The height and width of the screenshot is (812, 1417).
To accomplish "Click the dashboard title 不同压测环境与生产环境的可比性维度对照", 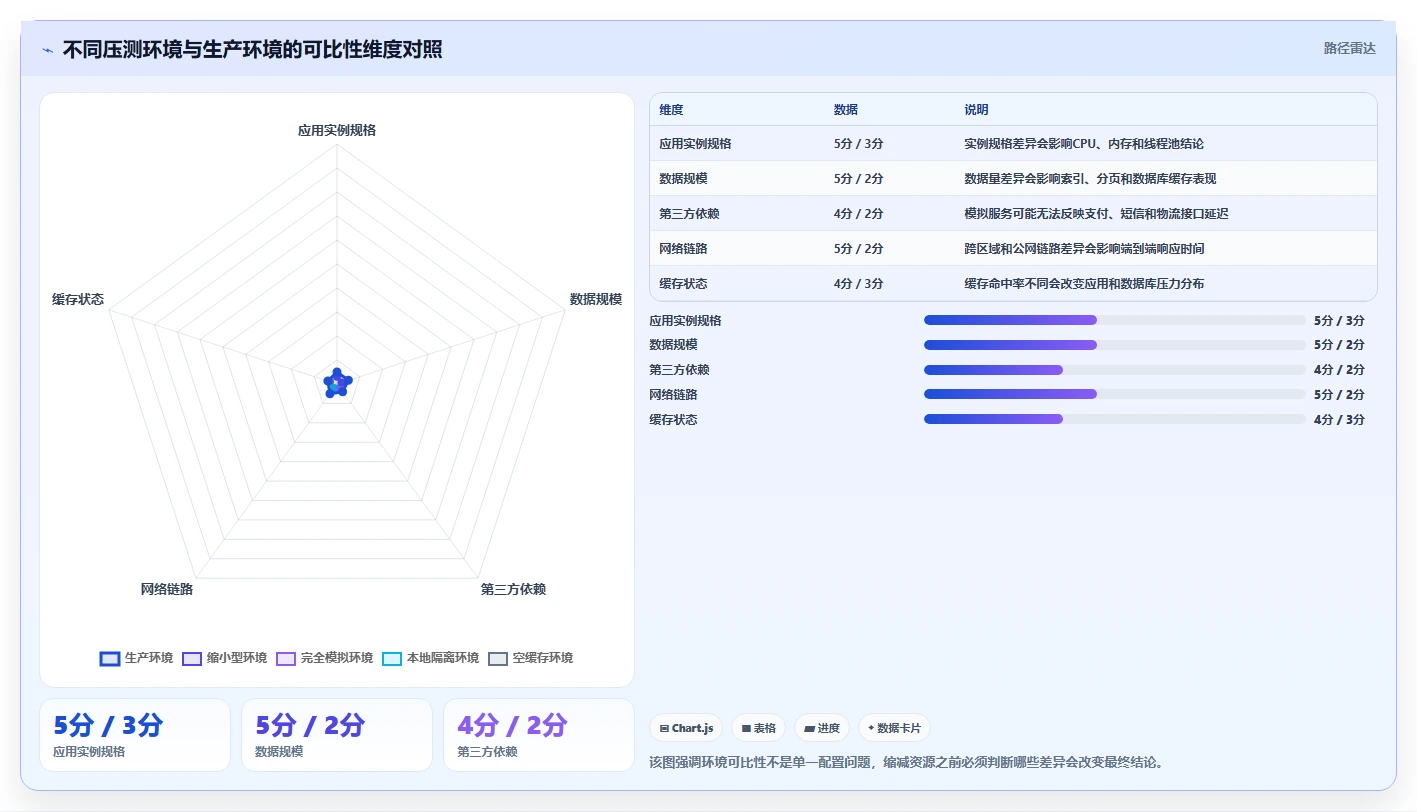I will pyautogui.click(x=252, y=50).
